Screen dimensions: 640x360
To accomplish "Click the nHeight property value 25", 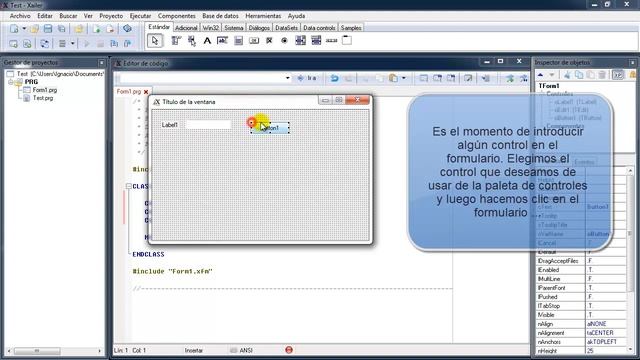I will [590, 351].
